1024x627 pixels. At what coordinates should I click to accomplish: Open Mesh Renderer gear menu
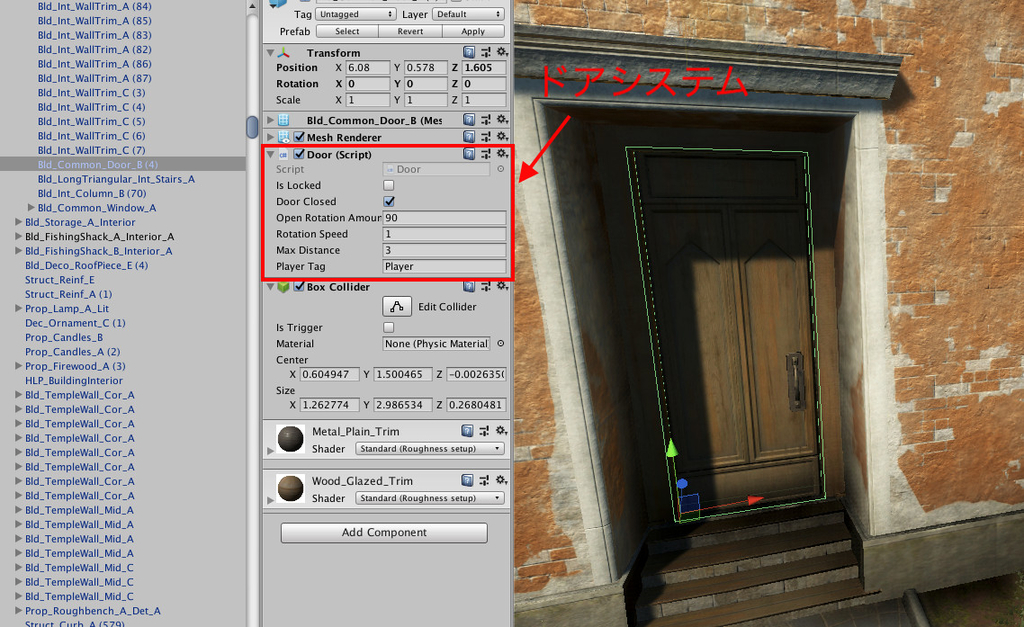(x=502, y=137)
